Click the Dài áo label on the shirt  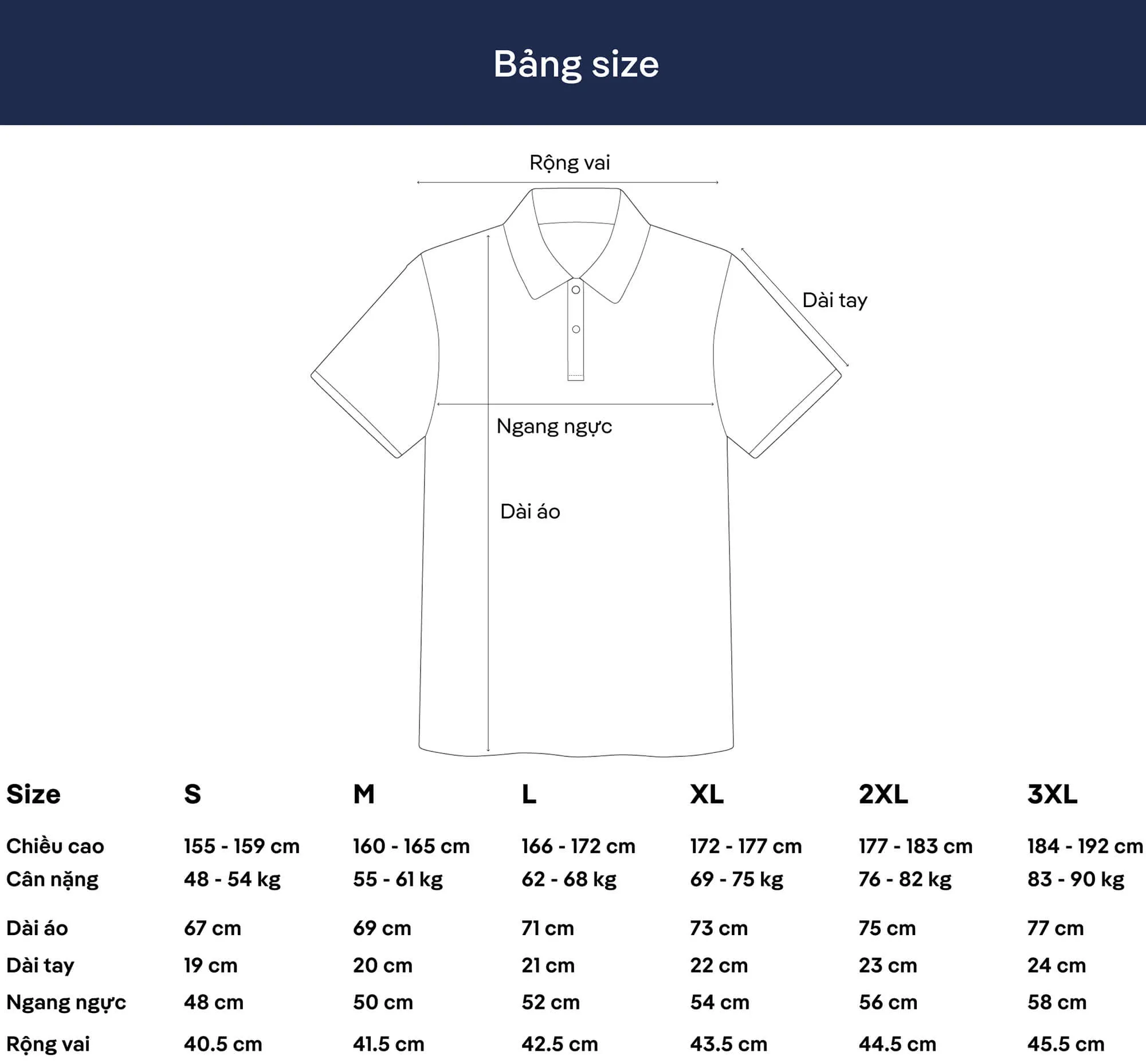click(x=530, y=511)
